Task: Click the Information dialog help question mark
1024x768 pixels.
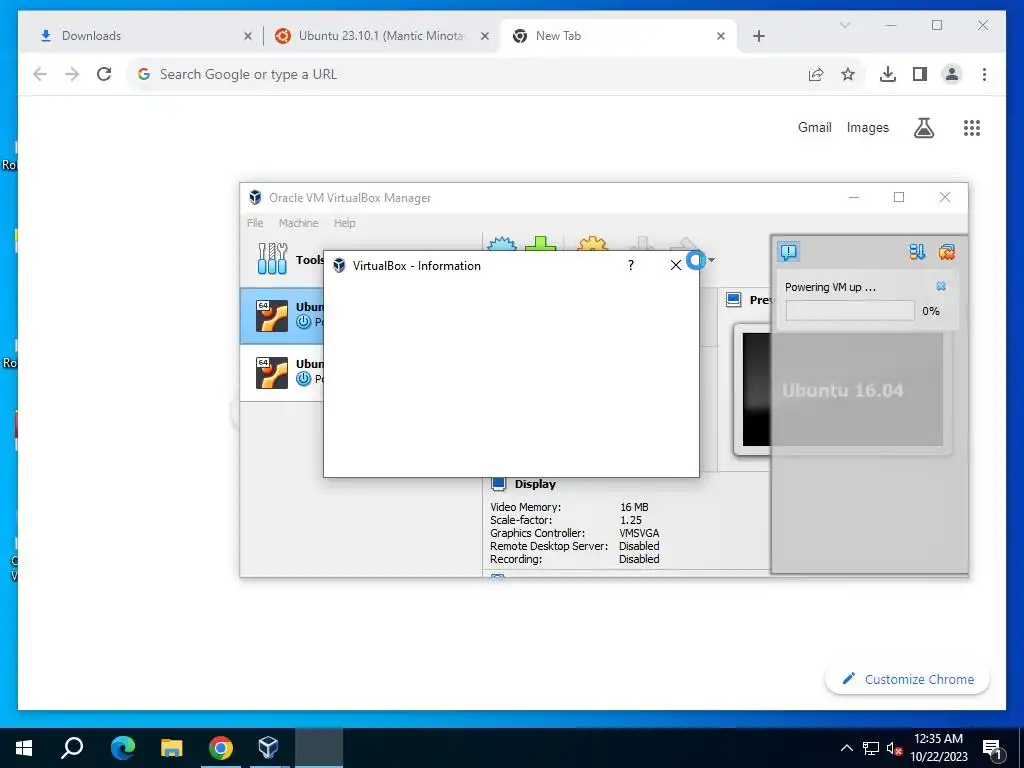Action: point(630,265)
